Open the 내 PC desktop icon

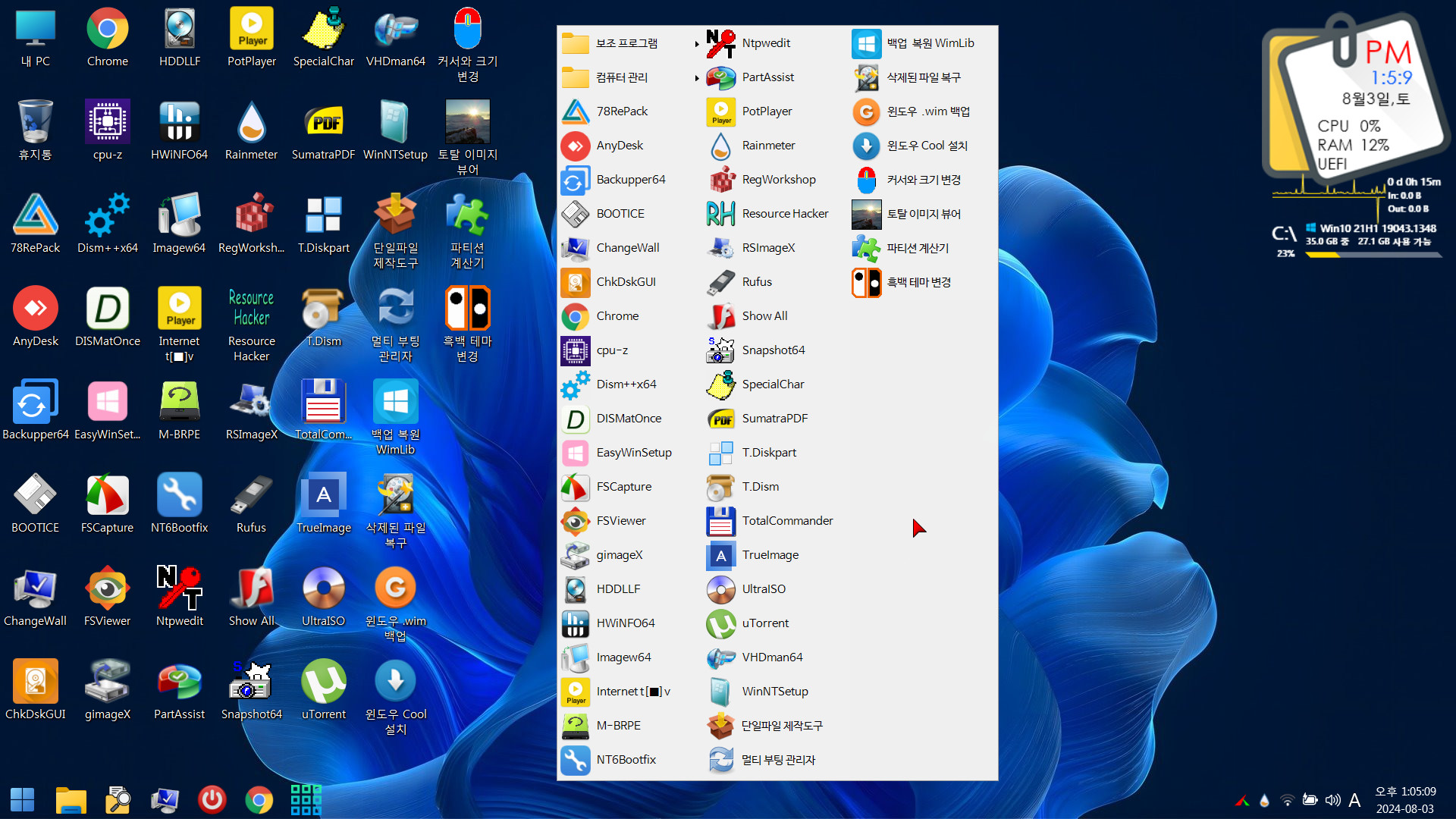[35, 38]
